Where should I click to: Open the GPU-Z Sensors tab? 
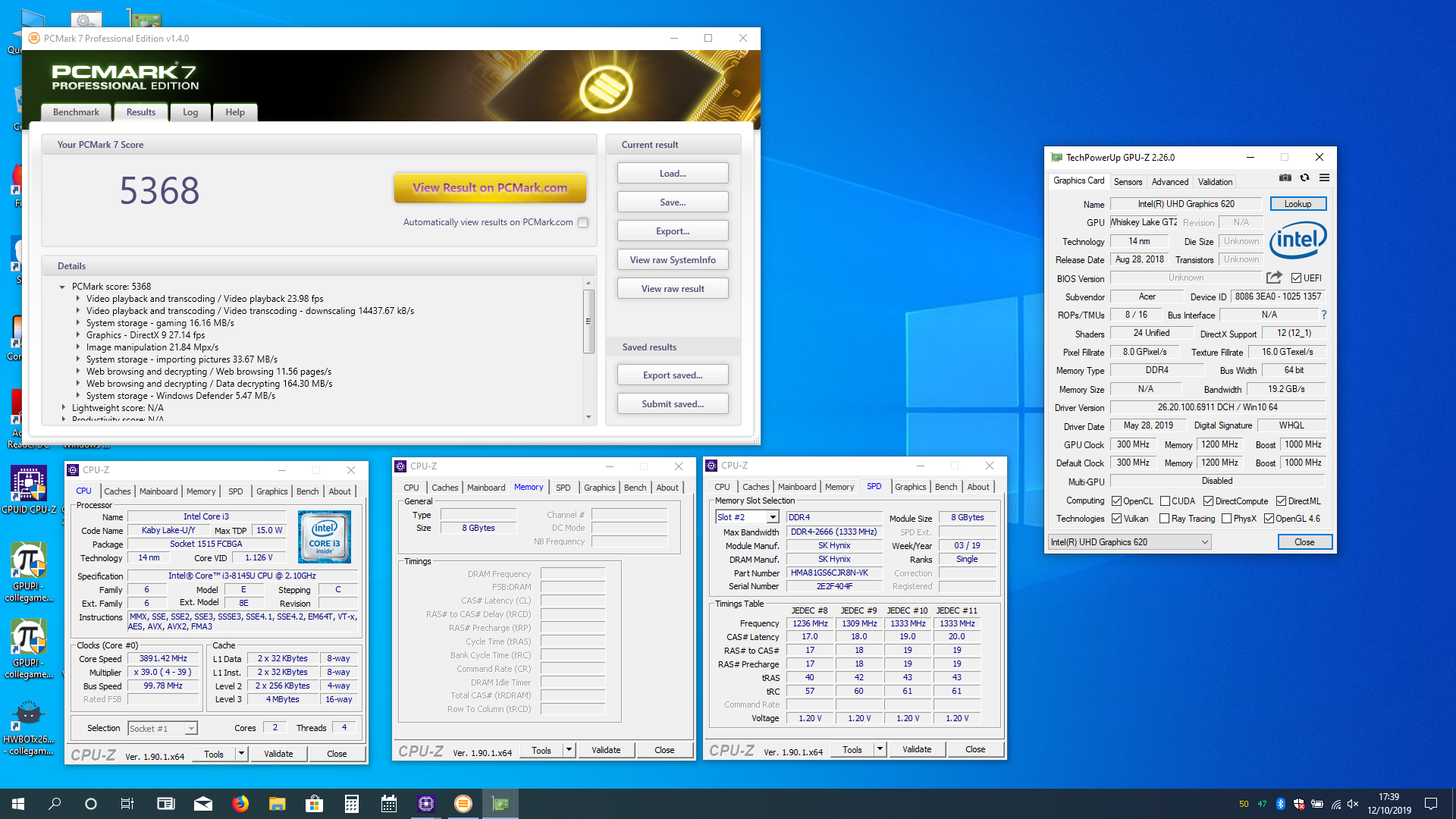(x=1128, y=182)
